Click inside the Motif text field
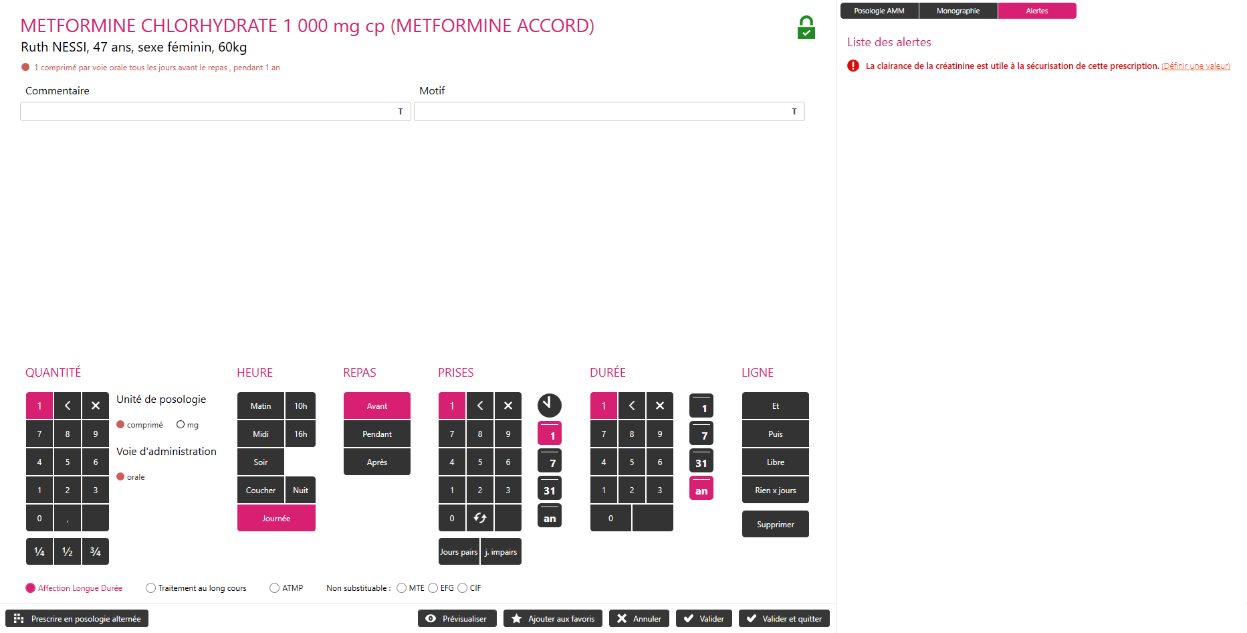Image resolution: width=1247 pixels, height=633 pixels. coord(600,112)
